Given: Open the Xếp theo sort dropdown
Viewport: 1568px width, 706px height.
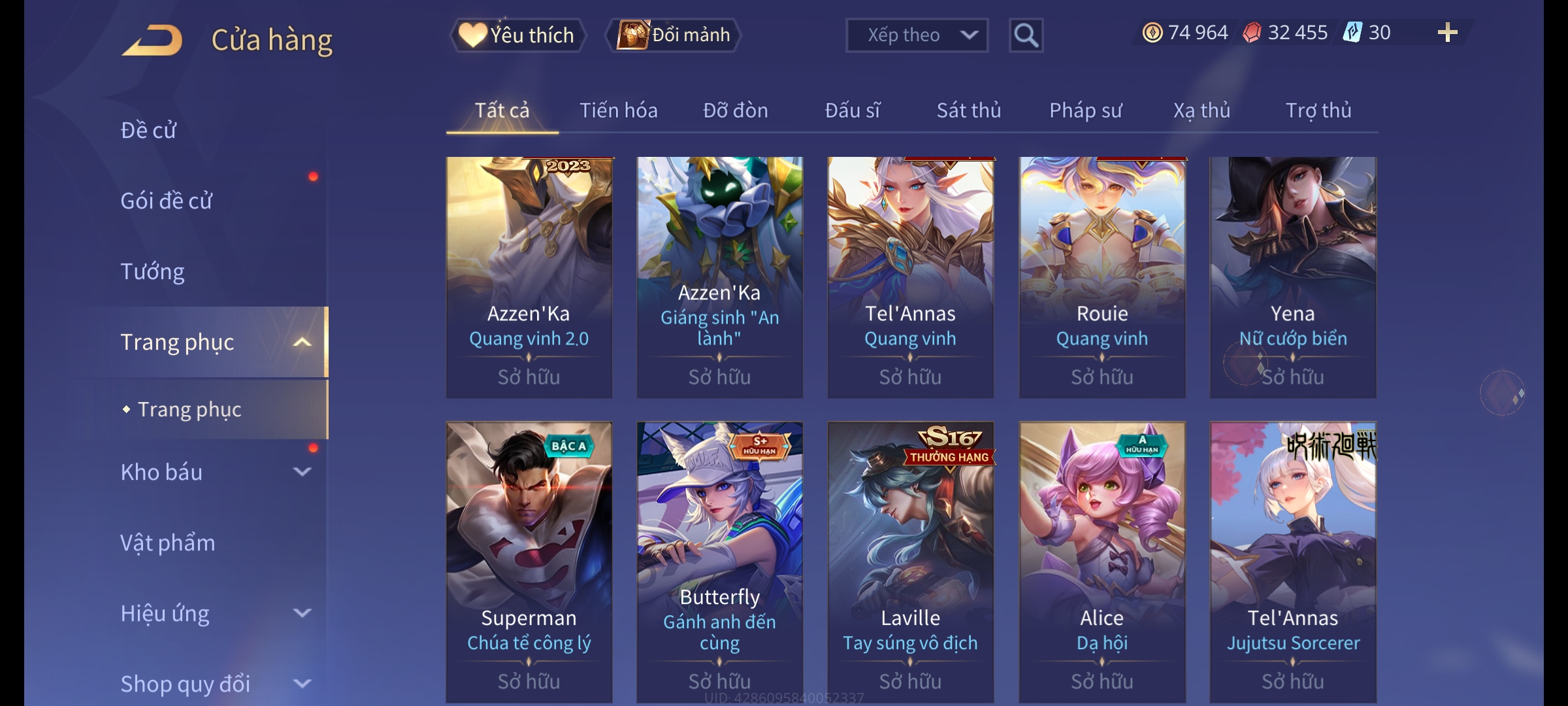Looking at the screenshot, I should [x=917, y=35].
